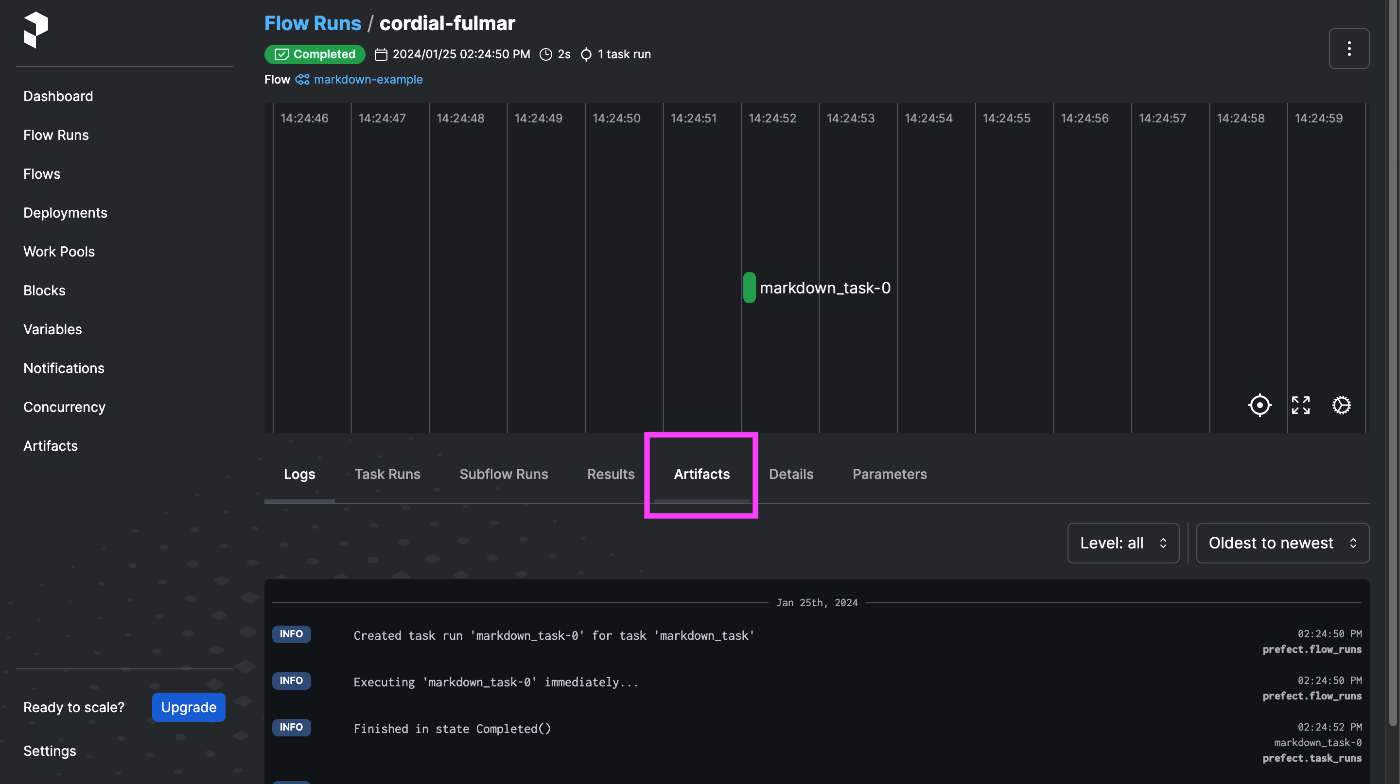Screen dimensions: 1400x784
Task: Click the INFO badge on Created log
Action: click(291, 635)
